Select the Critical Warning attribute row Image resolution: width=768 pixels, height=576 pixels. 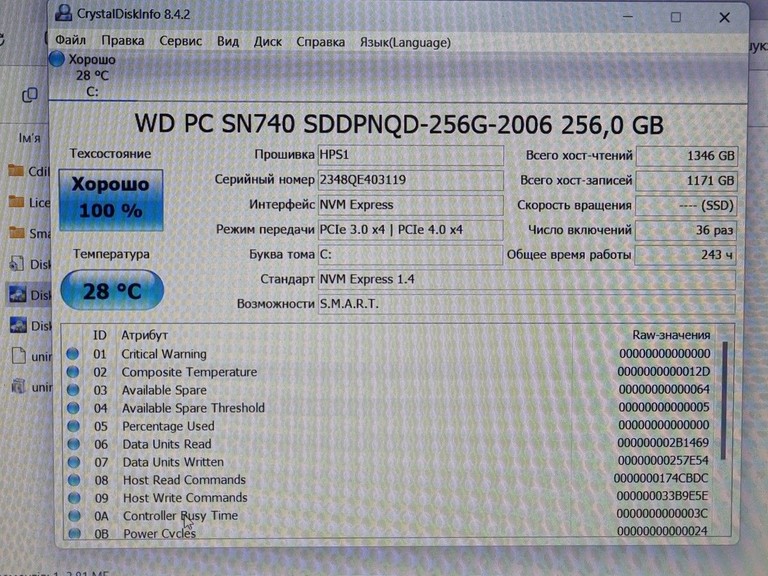point(389,354)
